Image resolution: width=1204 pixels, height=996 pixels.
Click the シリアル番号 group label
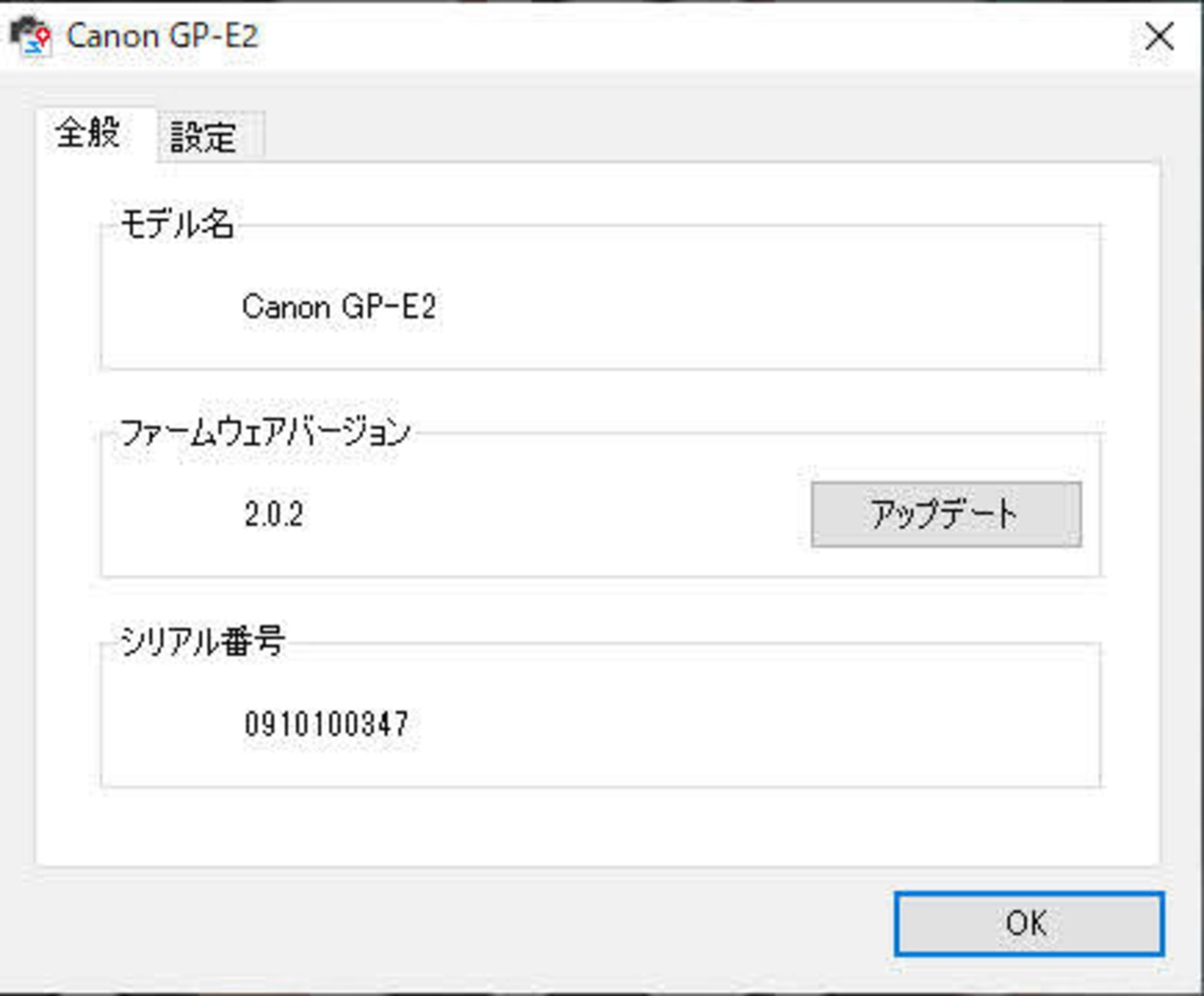point(202,641)
